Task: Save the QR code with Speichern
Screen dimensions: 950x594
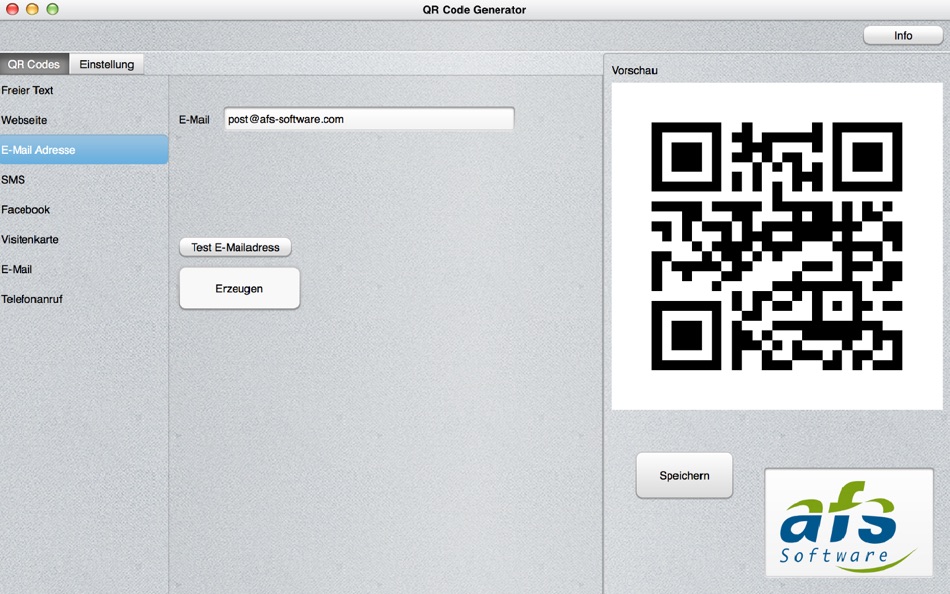Action: pyautogui.click(x=684, y=475)
